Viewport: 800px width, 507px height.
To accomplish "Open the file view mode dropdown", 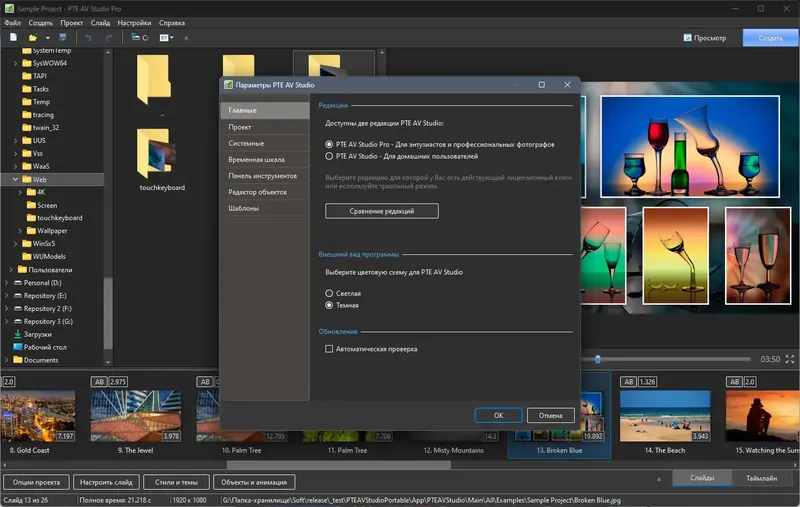I will (166, 38).
